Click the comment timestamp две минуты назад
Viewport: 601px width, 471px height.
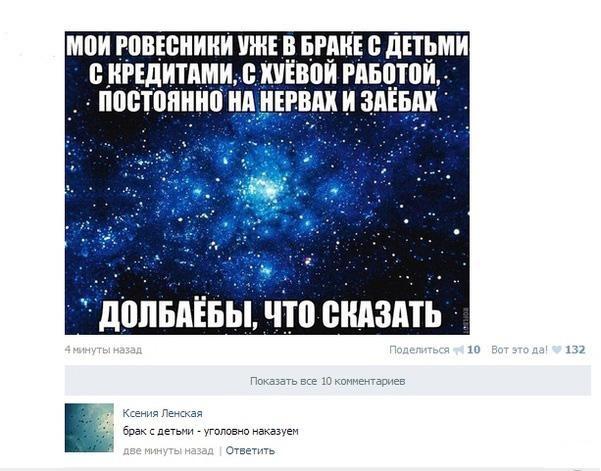[x=168, y=450]
